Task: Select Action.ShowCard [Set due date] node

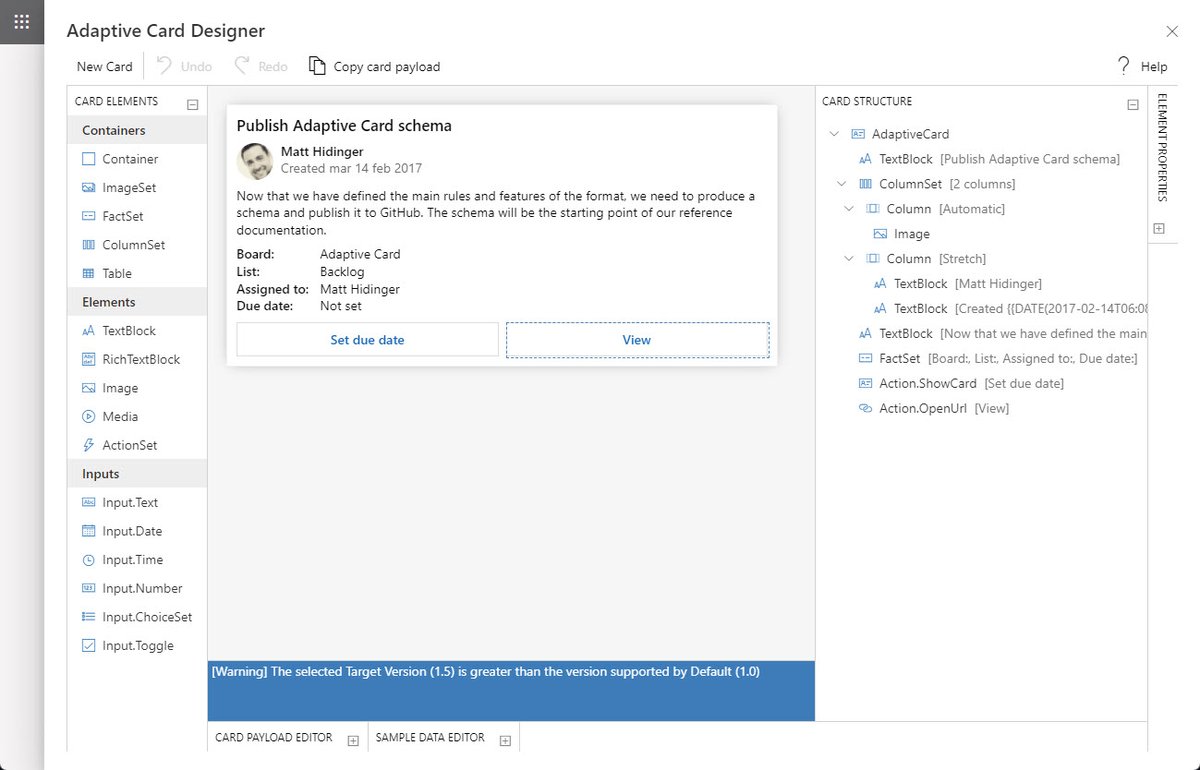Action: click(960, 384)
